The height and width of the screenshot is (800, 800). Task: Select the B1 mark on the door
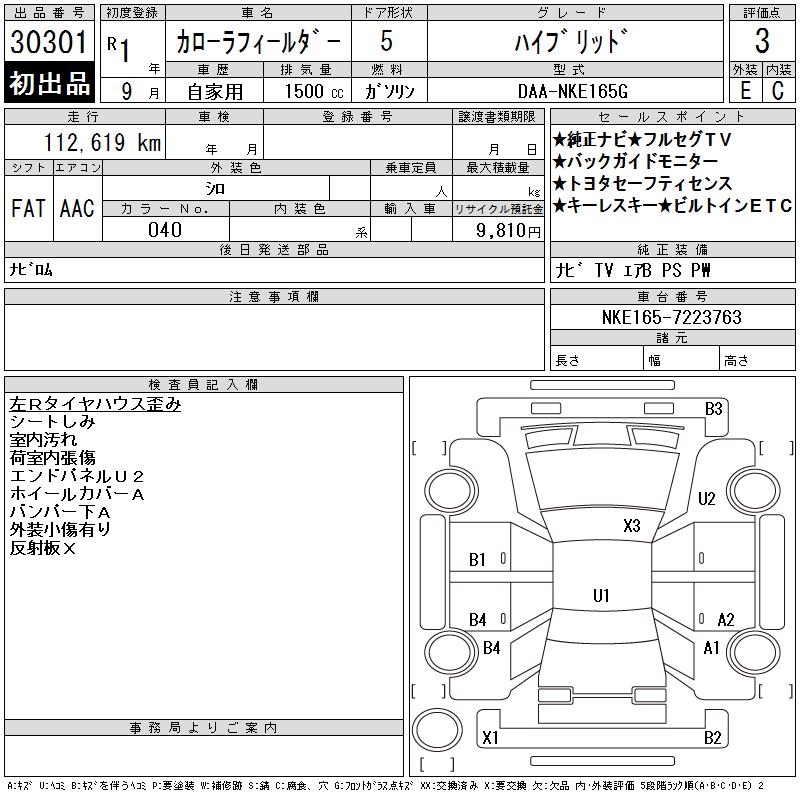click(x=477, y=560)
